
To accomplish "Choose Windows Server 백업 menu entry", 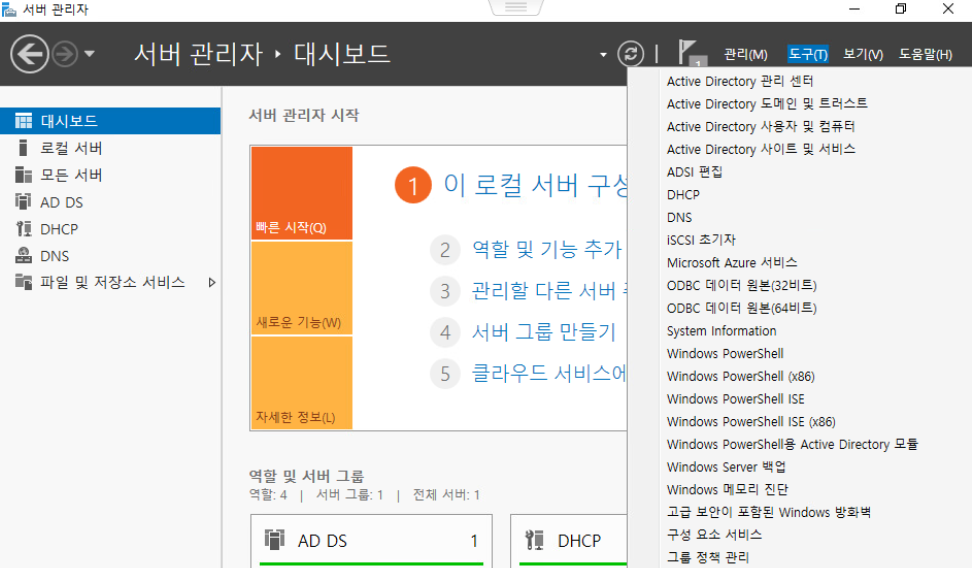I will coord(726,467).
